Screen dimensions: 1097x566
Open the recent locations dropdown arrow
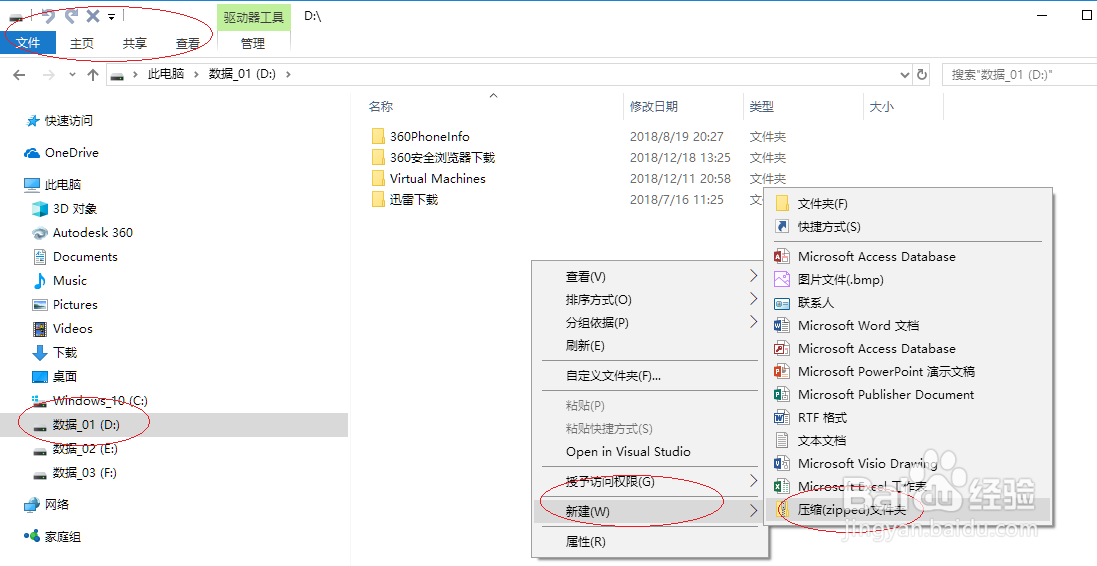click(72, 75)
